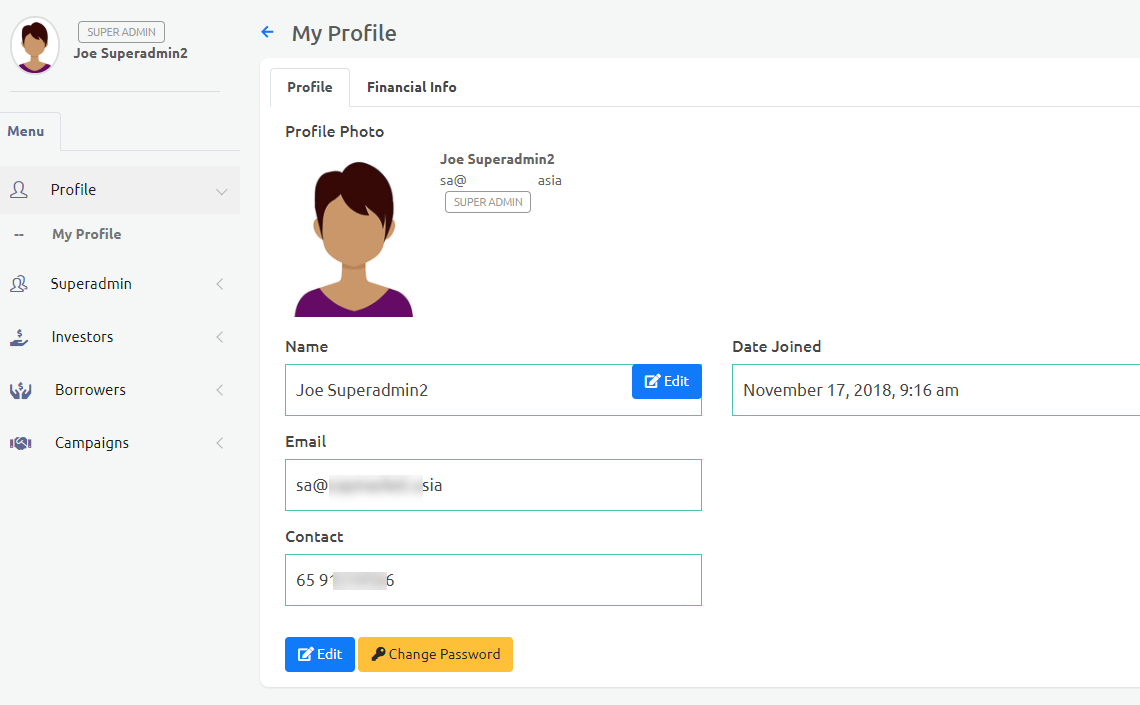Click the SUPER ADMIN badge under profile email

coord(488,202)
